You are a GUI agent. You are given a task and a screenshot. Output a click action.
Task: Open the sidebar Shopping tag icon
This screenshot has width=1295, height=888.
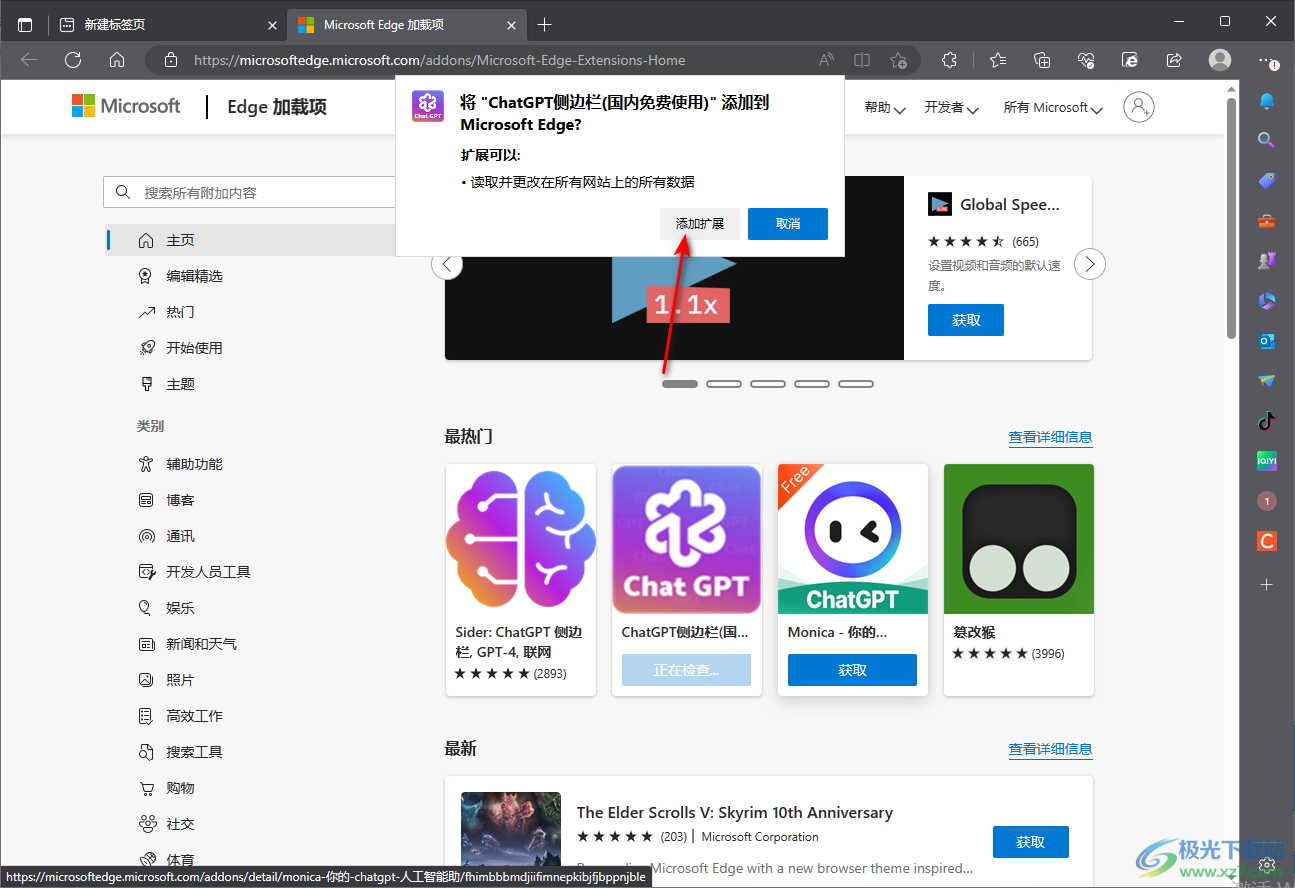tap(1267, 181)
